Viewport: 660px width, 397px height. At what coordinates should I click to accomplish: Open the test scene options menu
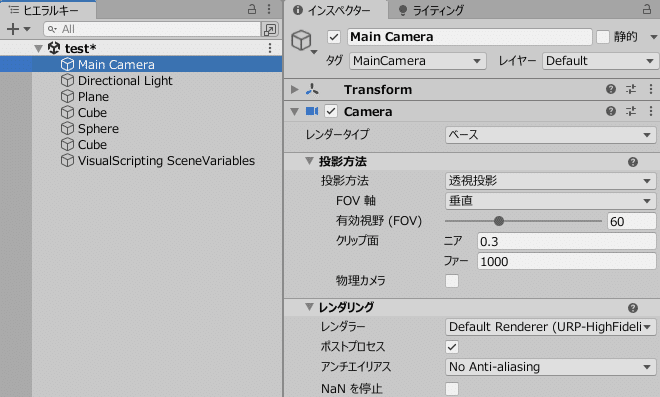pos(270,48)
